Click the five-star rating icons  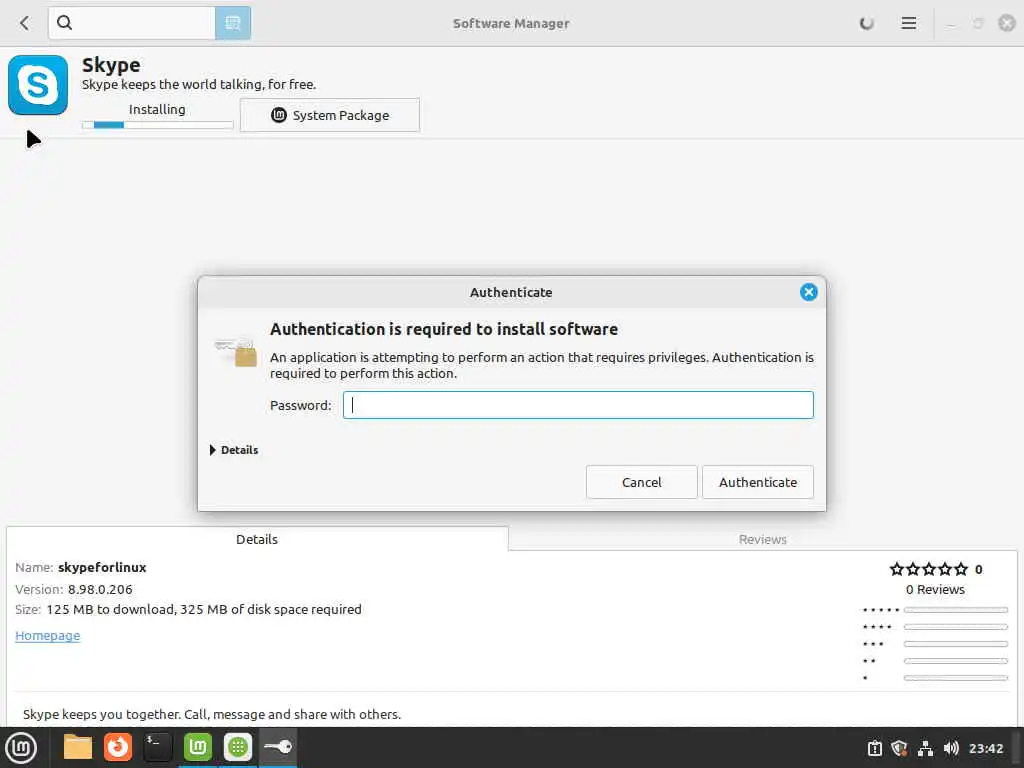929,569
